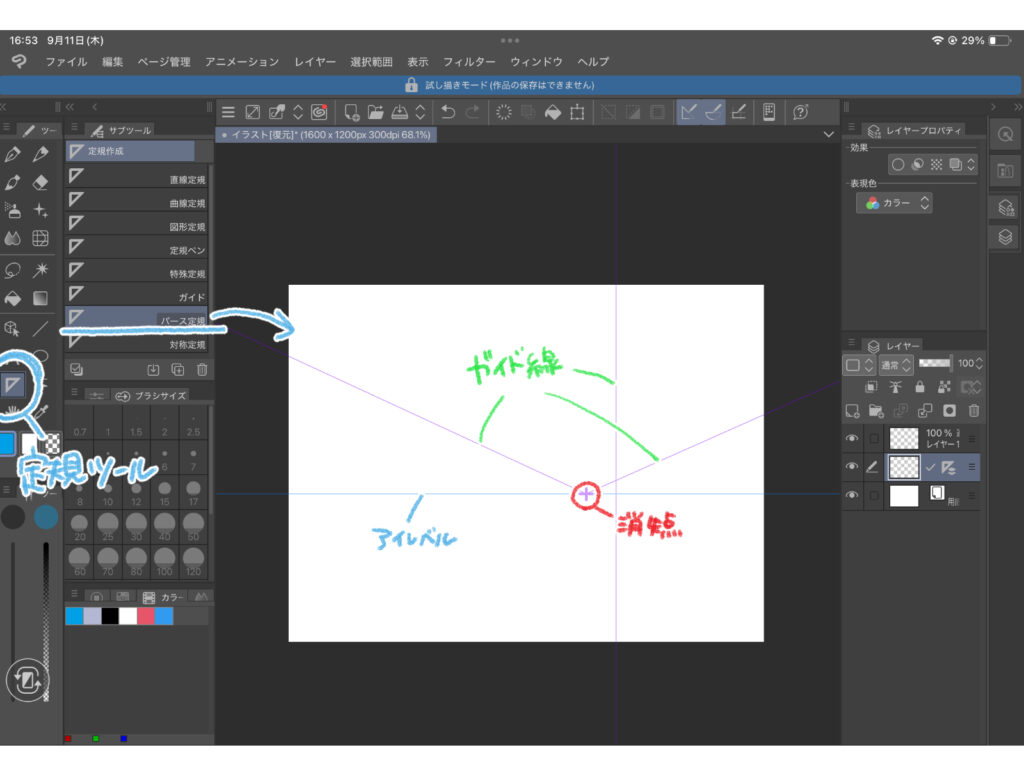
Task: Click the Undo arrow in the command bar
Action: pos(449,112)
